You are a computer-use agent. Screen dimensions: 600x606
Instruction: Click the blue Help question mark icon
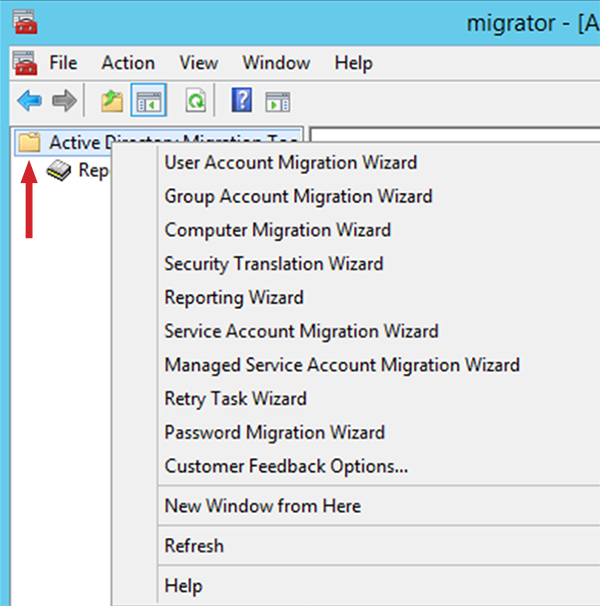tap(242, 100)
